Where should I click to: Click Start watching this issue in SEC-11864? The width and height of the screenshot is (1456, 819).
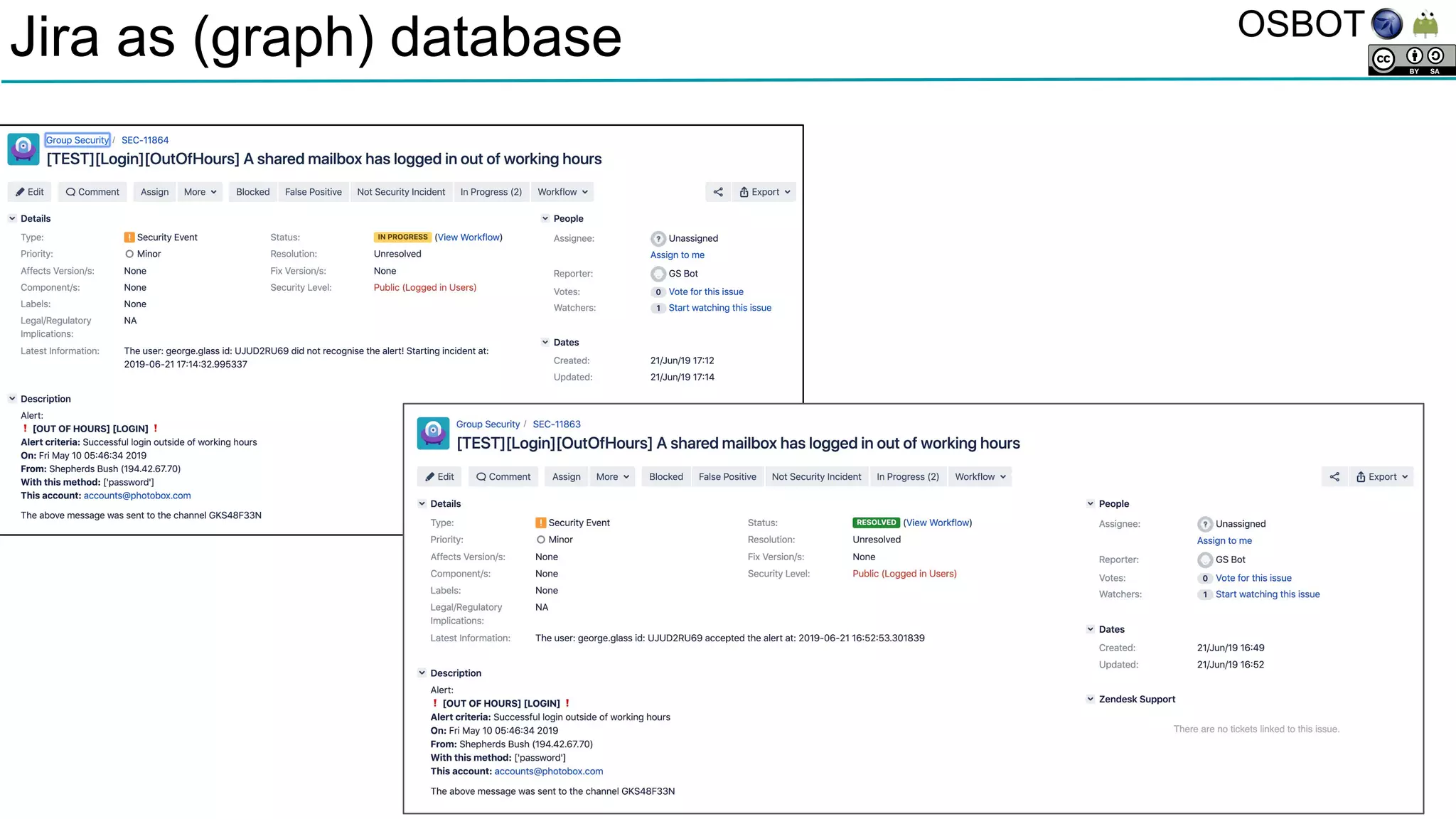pos(720,308)
